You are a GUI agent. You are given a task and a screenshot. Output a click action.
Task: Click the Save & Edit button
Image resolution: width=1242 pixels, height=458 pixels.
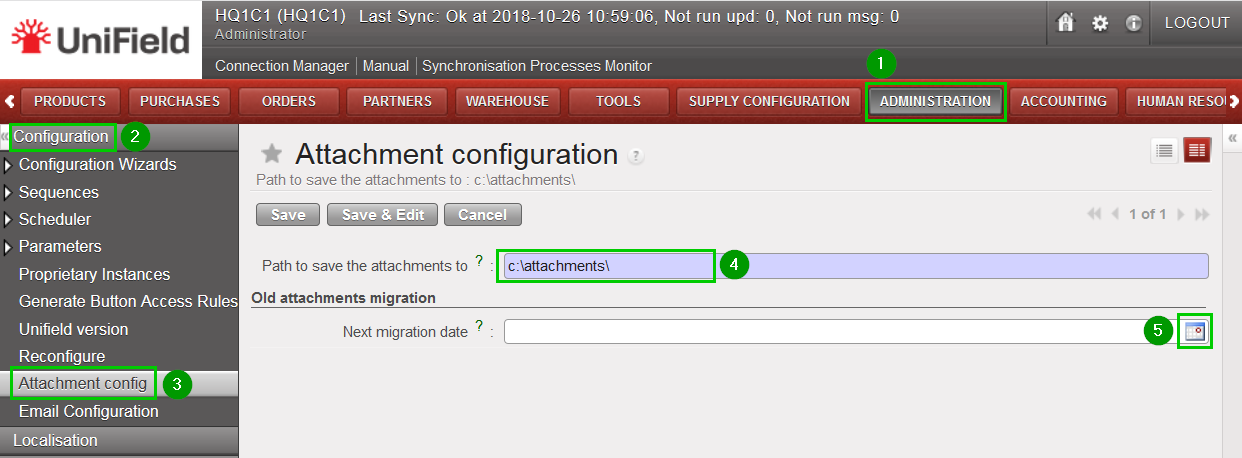point(382,215)
